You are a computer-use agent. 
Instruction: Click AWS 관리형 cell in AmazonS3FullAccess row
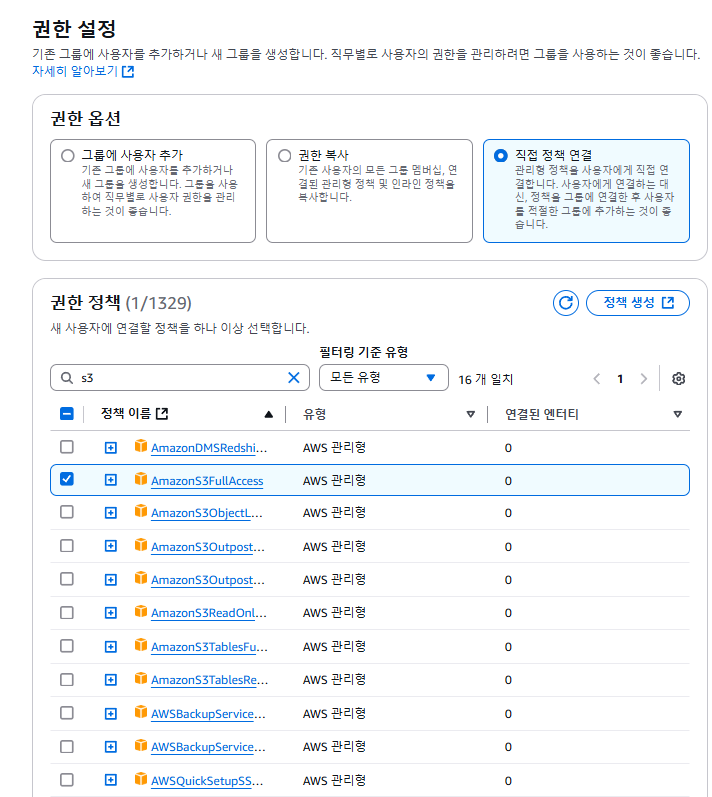click(x=334, y=480)
